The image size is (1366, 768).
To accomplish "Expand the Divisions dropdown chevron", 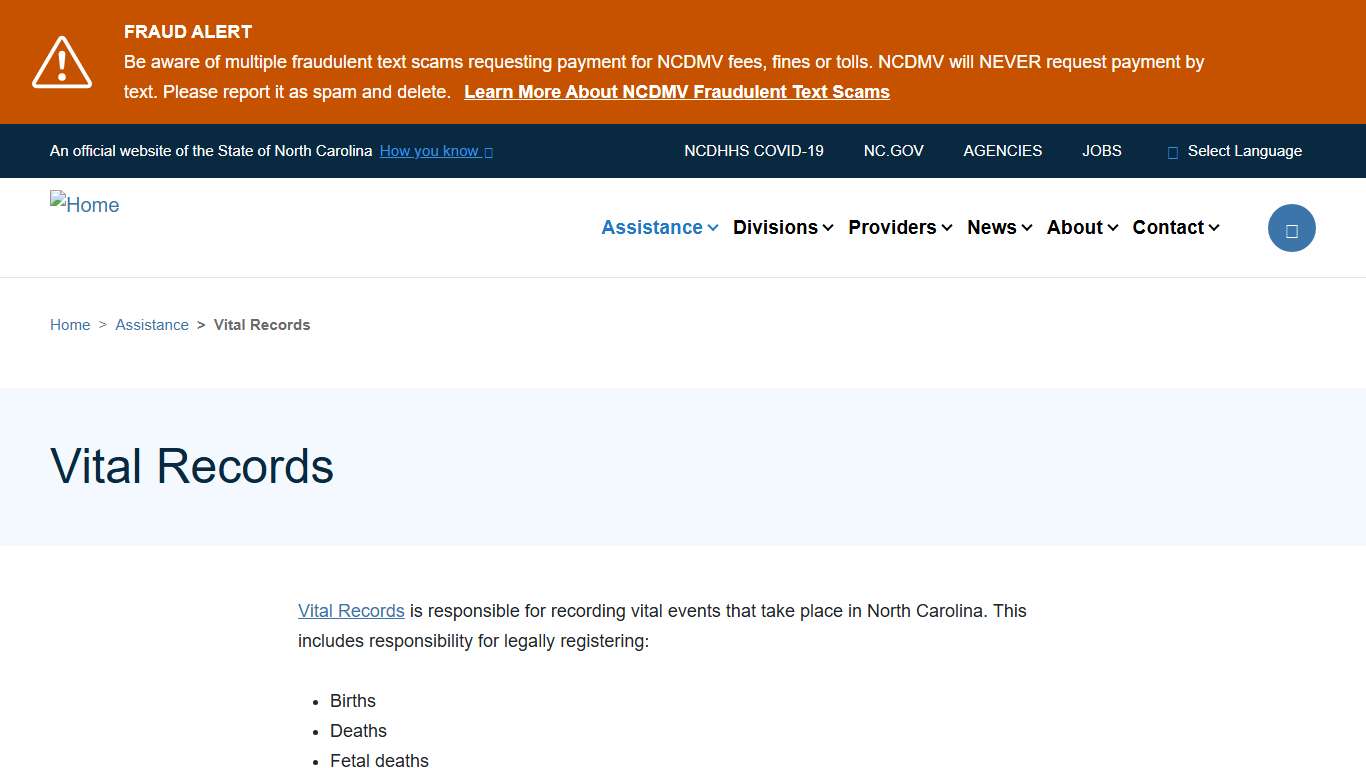I will pos(828,228).
